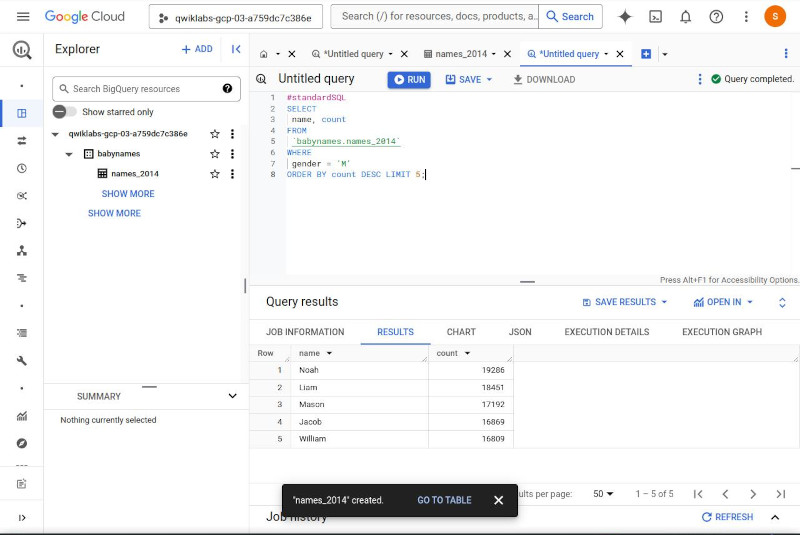Open the main navigation hamburger menu
This screenshot has width=800, height=535.
tap(23, 17)
